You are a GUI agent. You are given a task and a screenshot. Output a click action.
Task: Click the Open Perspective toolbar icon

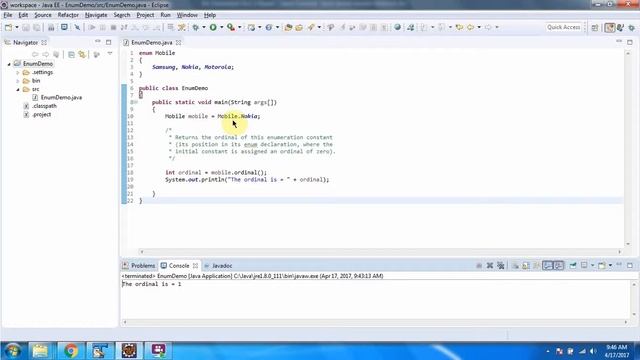(595, 27)
